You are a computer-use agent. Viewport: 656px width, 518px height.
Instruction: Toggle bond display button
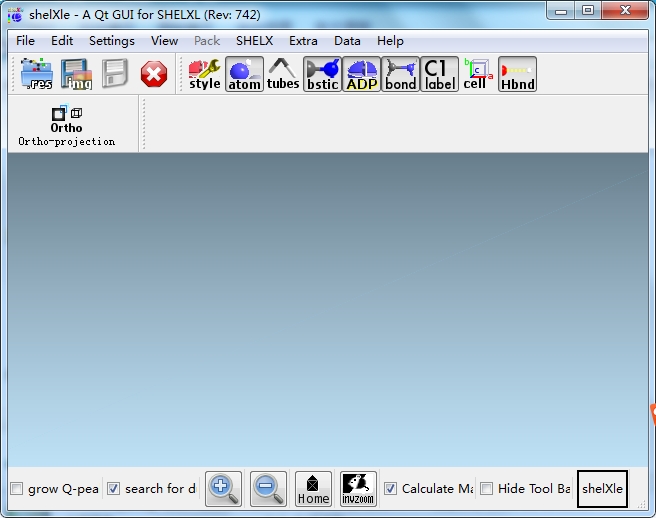tap(400, 74)
